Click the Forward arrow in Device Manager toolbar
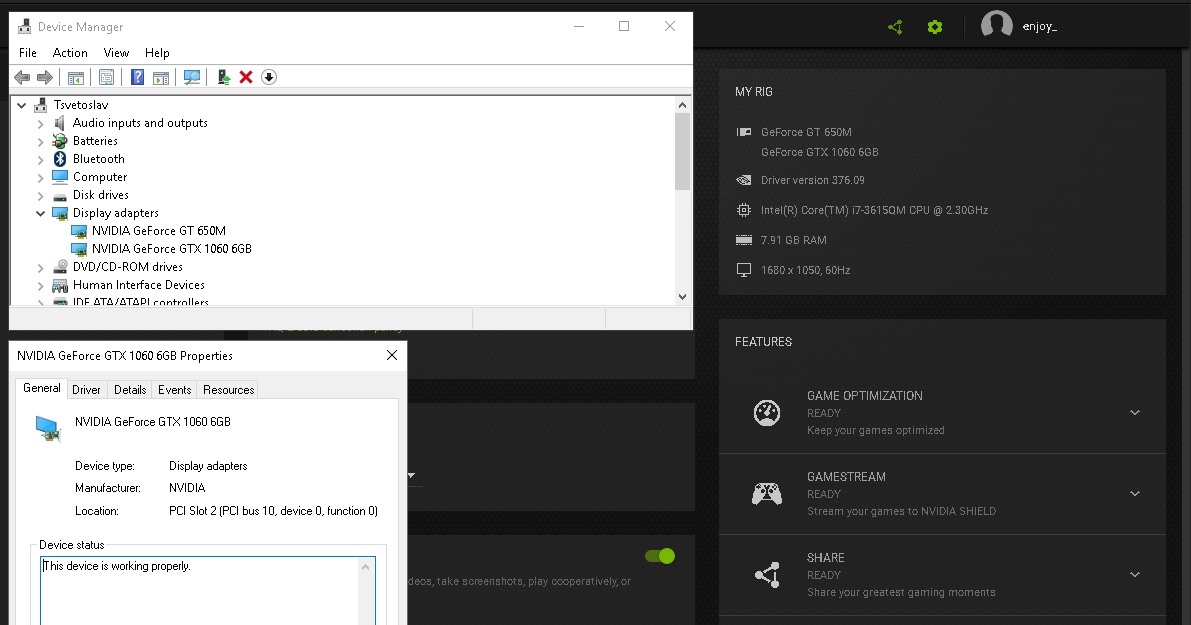 45,77
